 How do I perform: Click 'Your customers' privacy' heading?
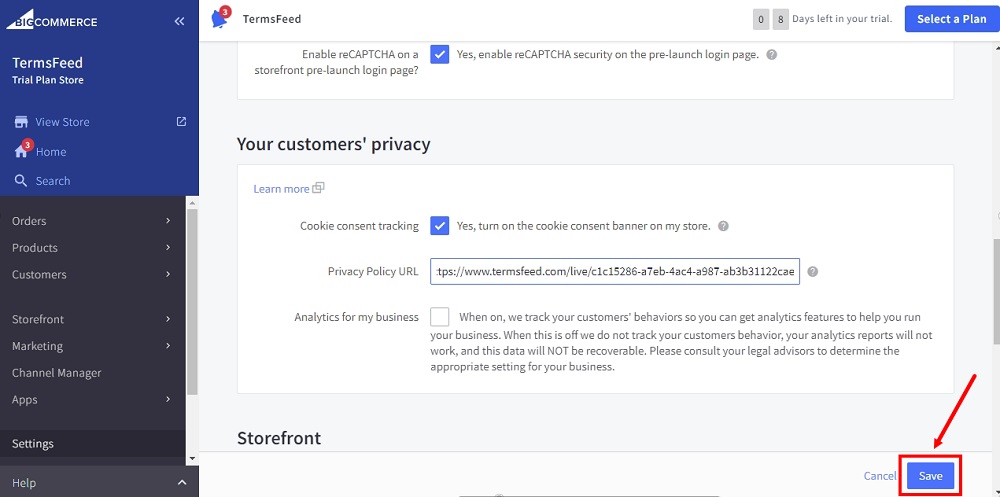tap(334, 144)
